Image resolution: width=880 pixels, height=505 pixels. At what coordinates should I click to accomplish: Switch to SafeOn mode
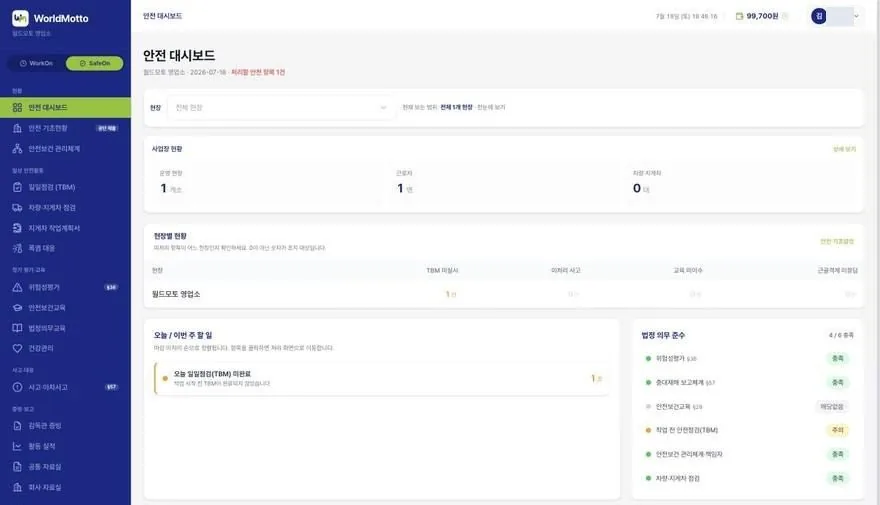94,63
